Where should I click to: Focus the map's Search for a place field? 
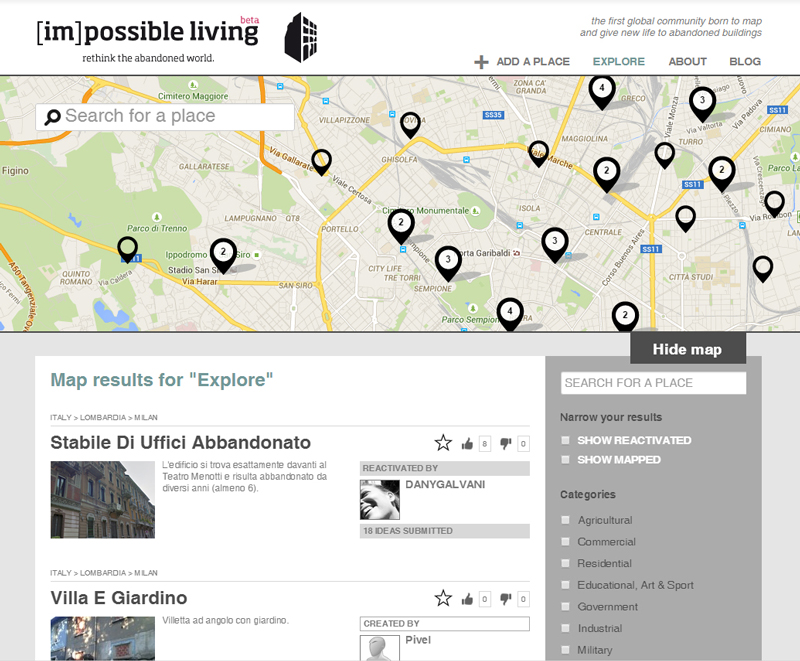click(165, 117)
